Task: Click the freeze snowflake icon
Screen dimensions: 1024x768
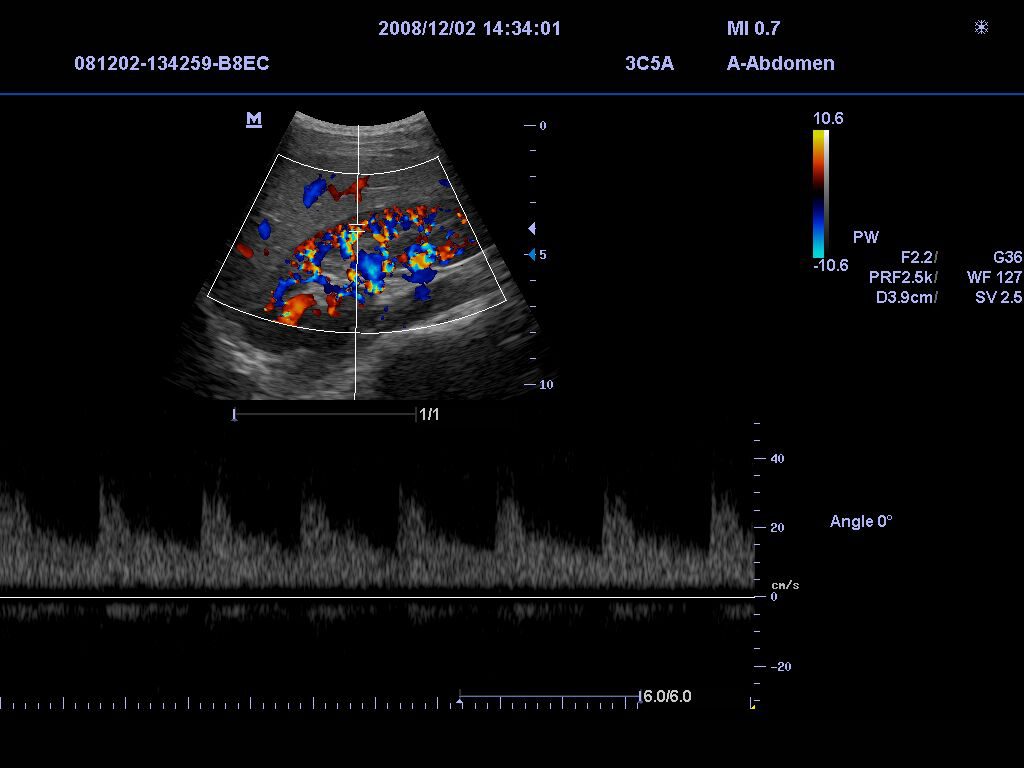Action: point(981,28)
